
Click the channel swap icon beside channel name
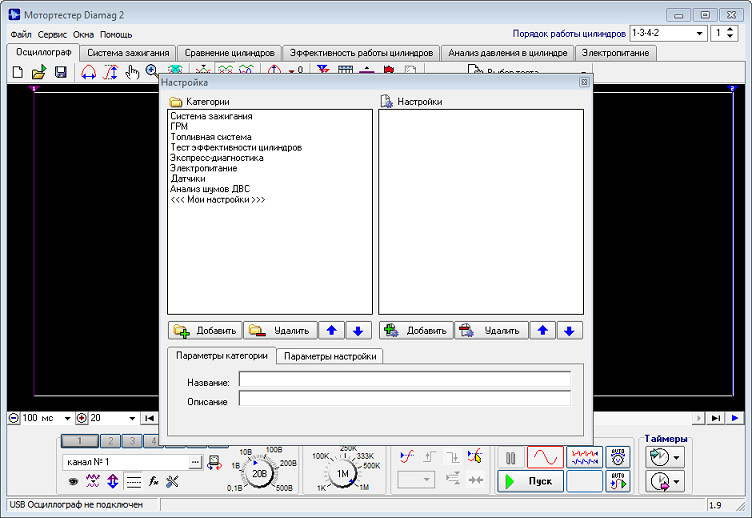click(214, 462)
